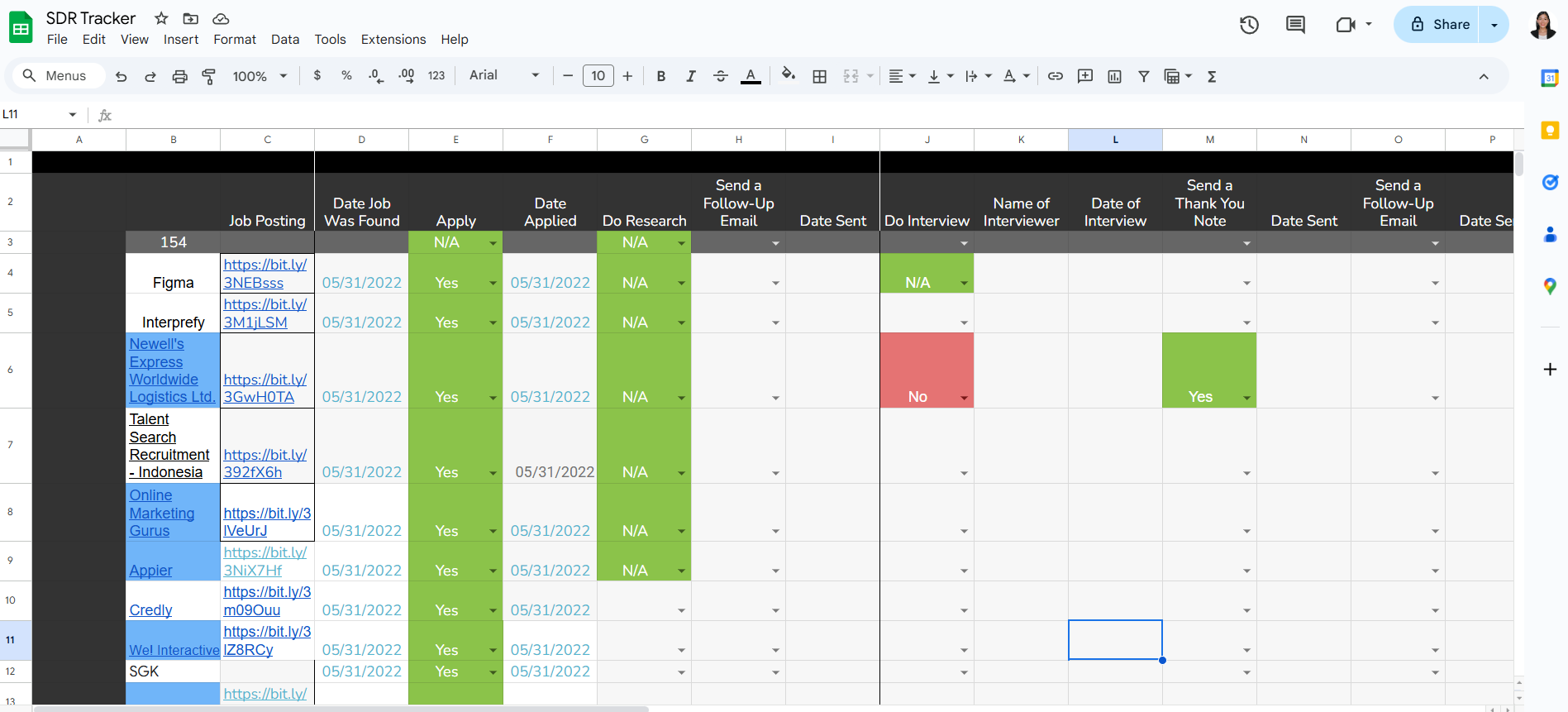The image size is (1568, 712).
Task: Create a filter
Action: 1144,76
